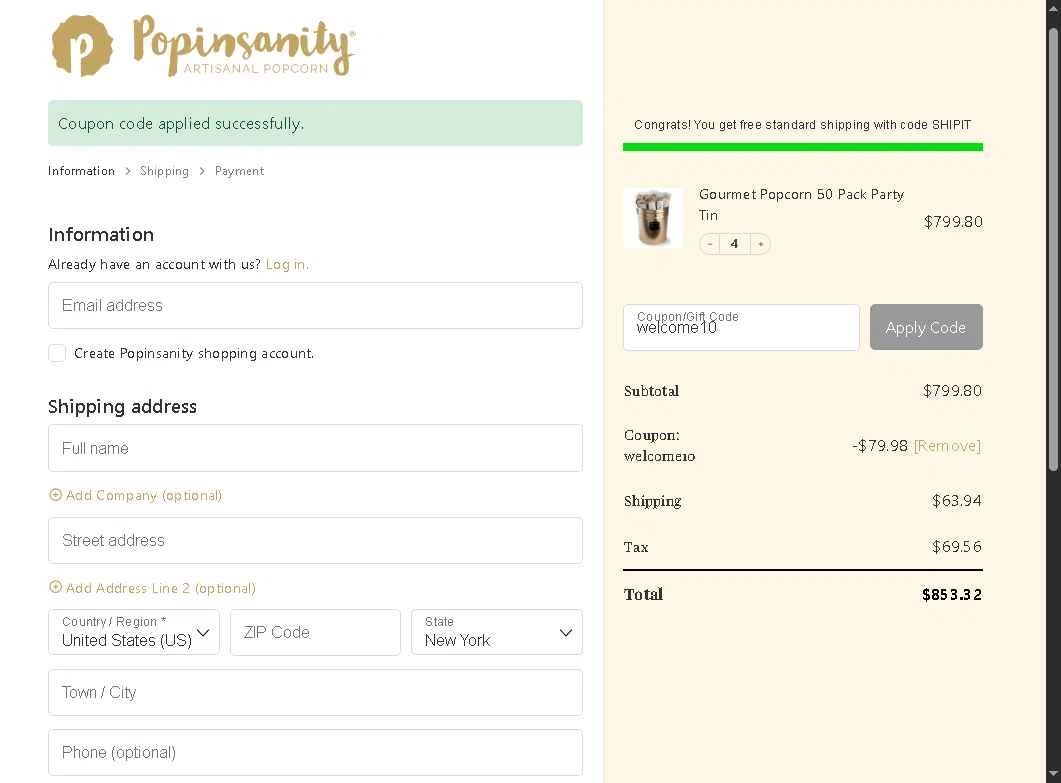Go to Shipping breadcrumb step
This screenshot has width=1061, height=783.
[164, 171]
